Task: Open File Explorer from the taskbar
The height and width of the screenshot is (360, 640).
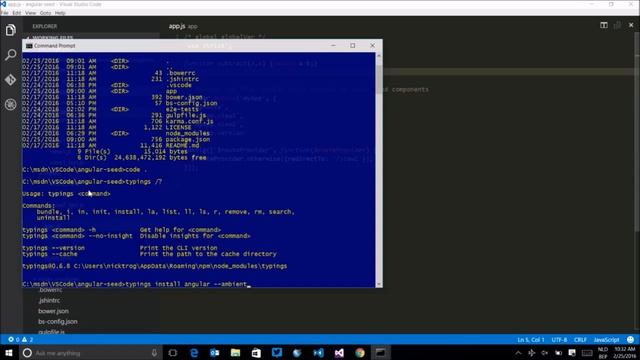Action: pos(236,353)
